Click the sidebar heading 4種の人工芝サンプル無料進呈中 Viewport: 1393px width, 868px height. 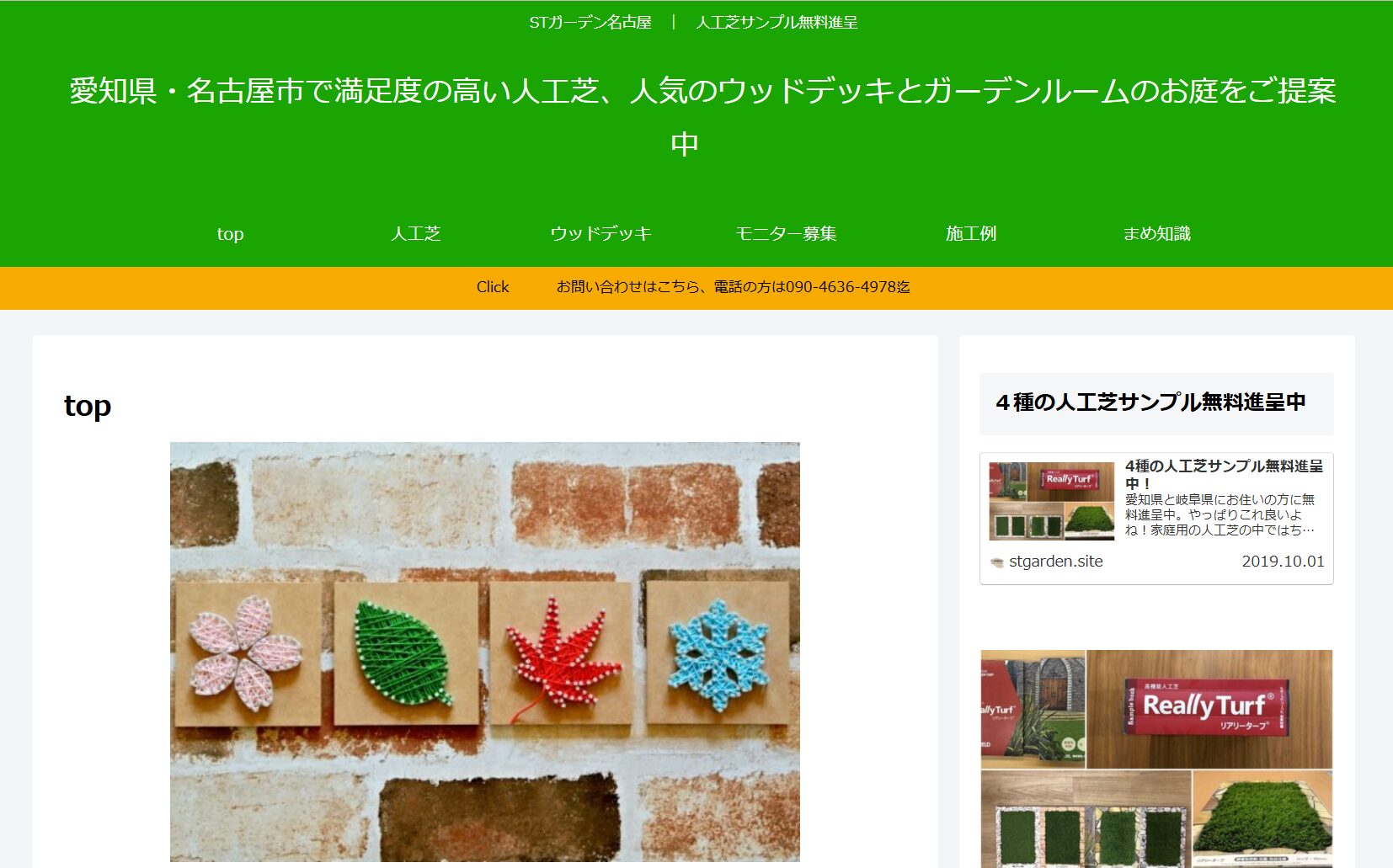click(1151, 402)
